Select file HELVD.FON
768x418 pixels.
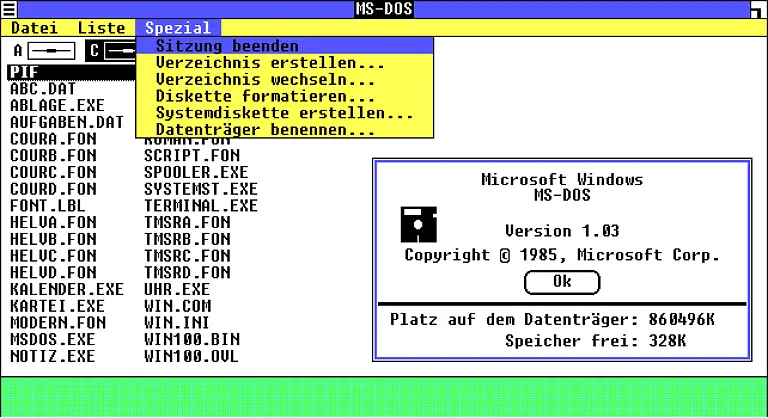53,272
